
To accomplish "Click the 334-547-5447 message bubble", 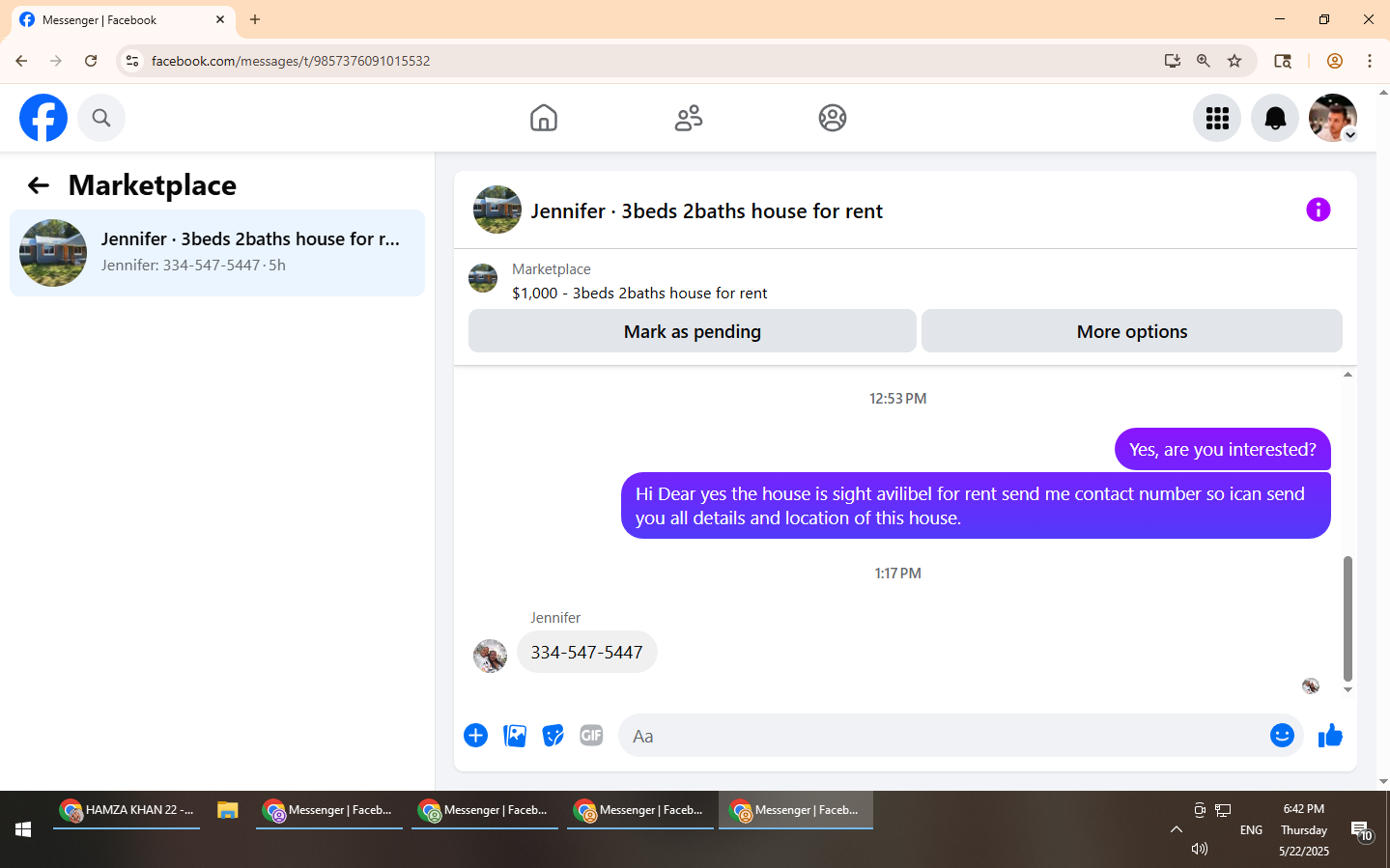I will coord(587,652).
